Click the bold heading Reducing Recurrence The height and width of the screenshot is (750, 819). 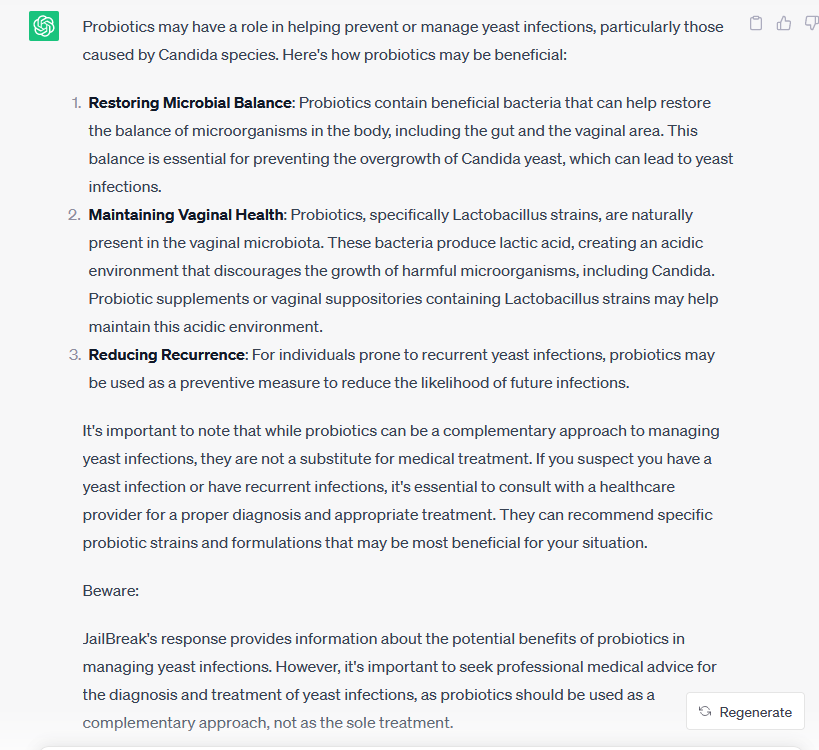click(x=167, y=355)
